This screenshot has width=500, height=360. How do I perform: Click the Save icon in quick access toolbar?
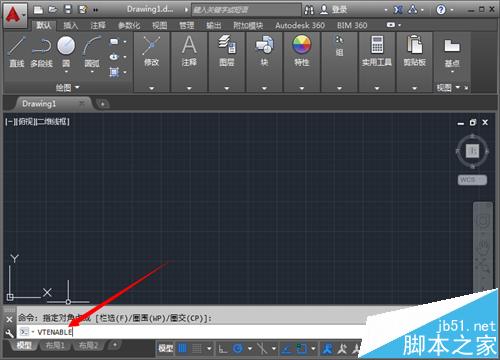68,10
